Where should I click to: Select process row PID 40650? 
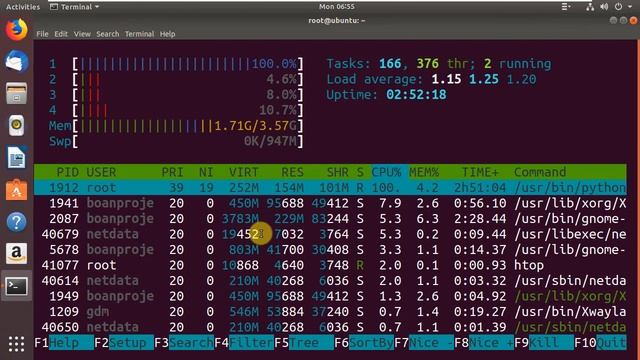[x=330, y=327]
